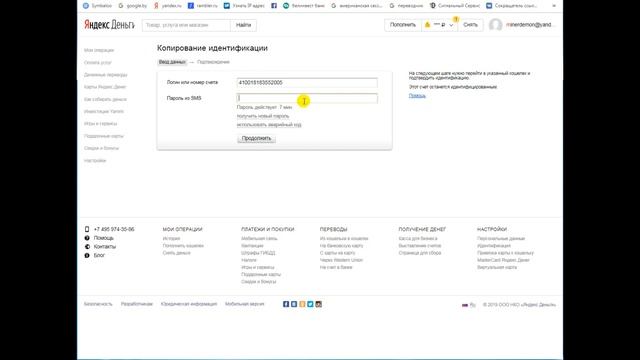Open 'Денежные переводы' in sidebar

106,75
